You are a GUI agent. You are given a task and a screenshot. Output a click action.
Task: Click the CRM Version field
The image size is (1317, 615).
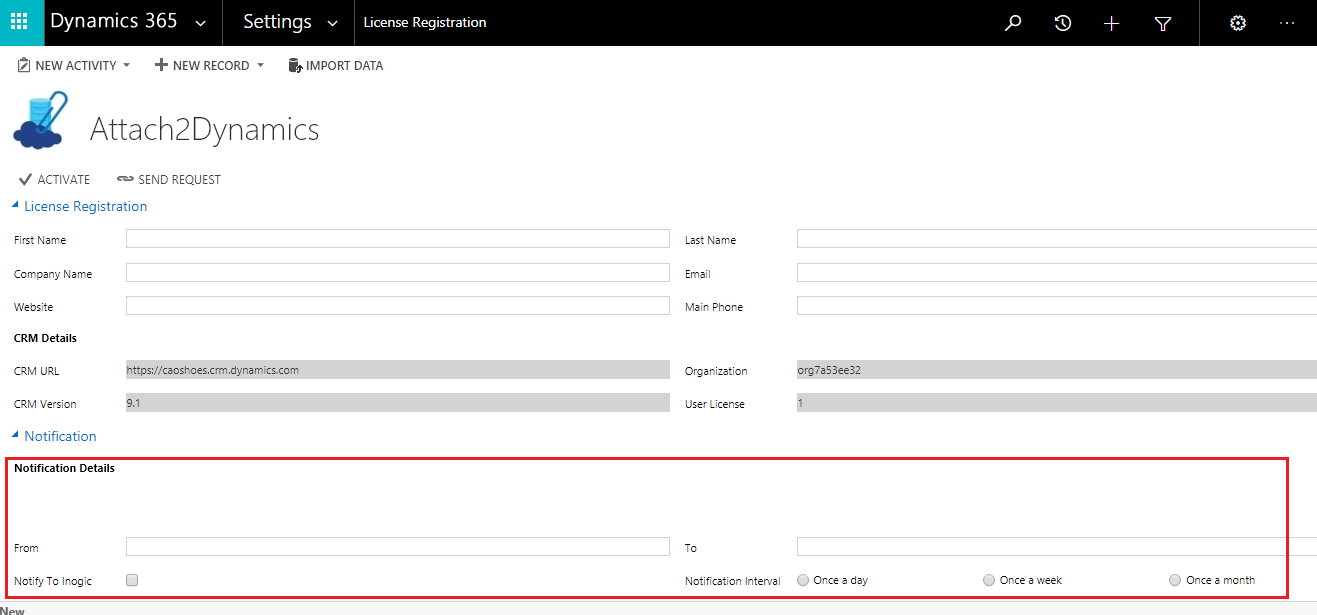coord(398,403)
